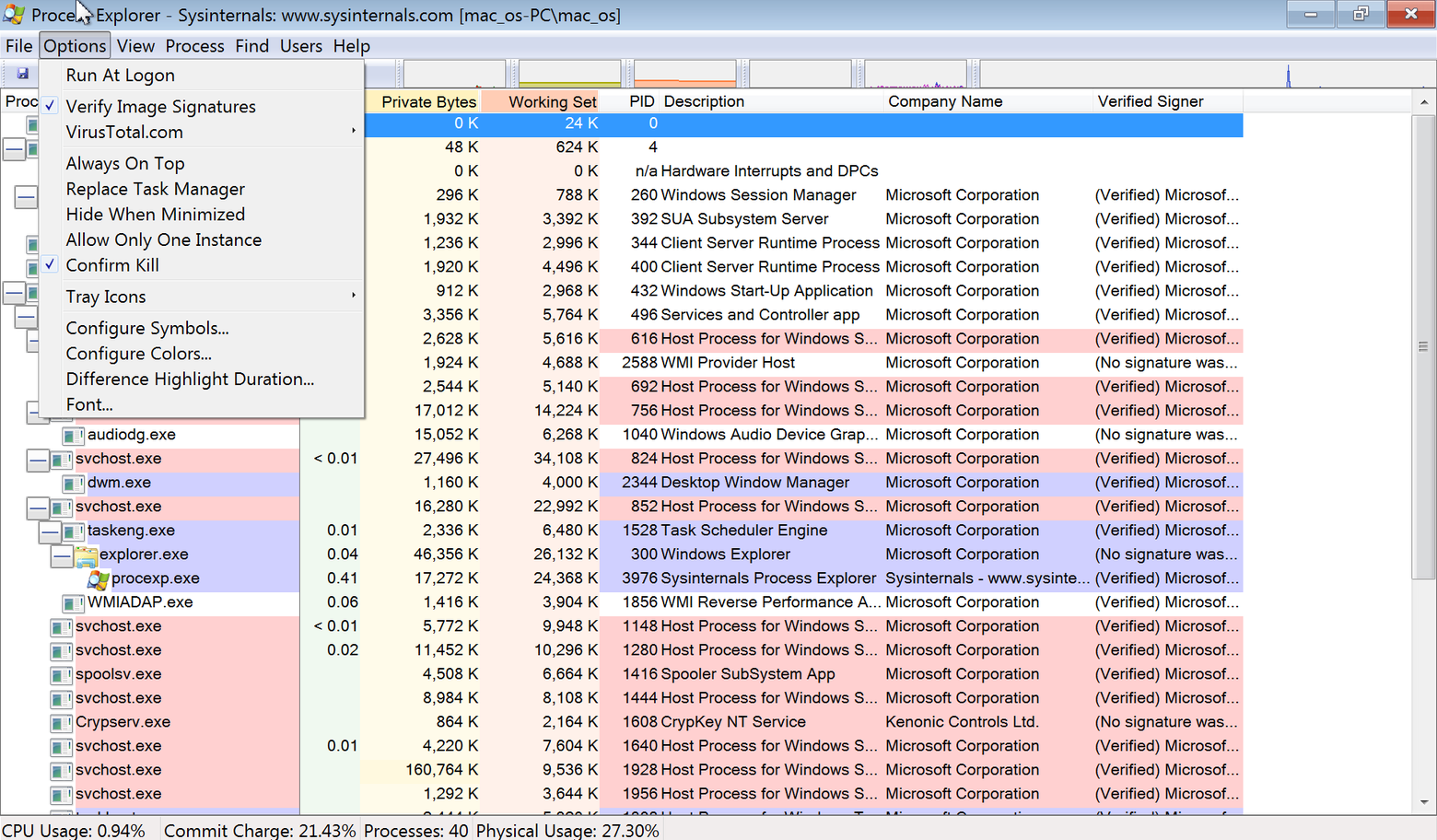Open Difference Highlight Duration... dialog
This screenshot has height=840, width=1437.
pos(202,379)
